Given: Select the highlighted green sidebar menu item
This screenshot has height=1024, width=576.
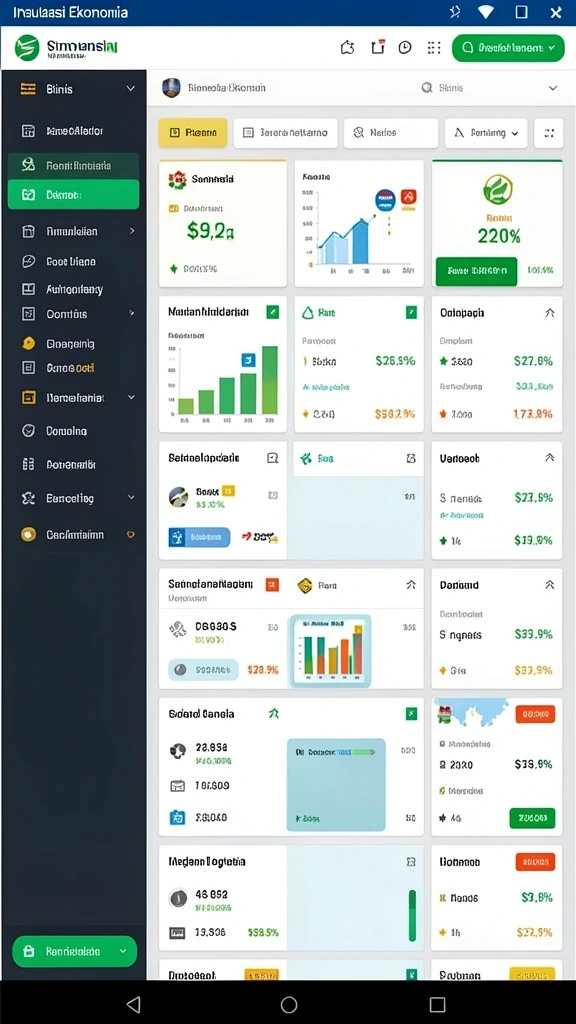Looking at the screenshot, I should 73,195.
